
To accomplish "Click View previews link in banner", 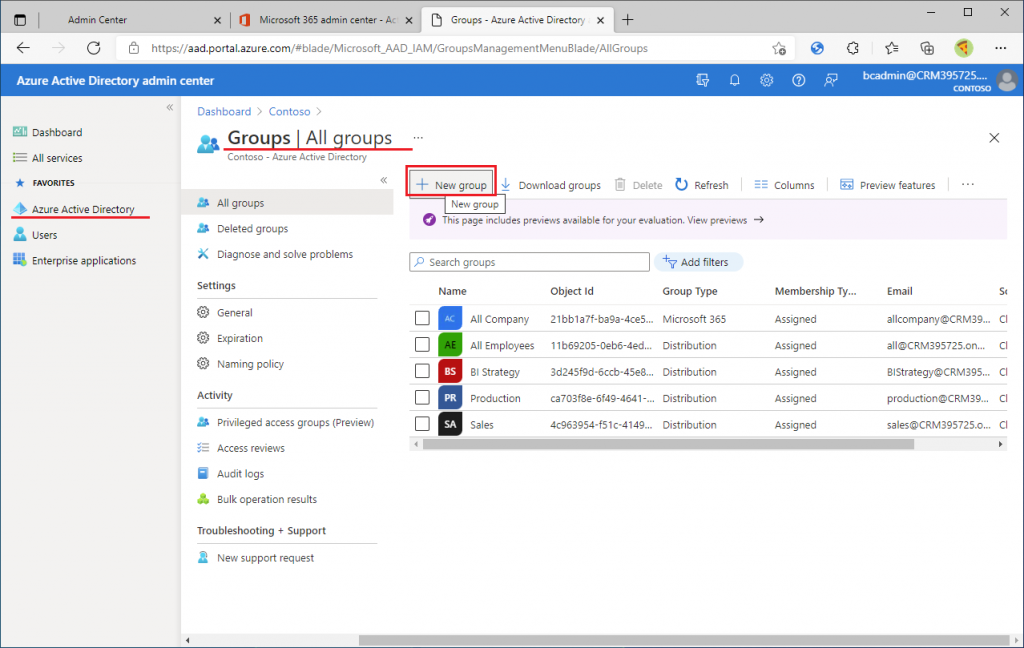I will pyautogui.click(x=717, y=220).
